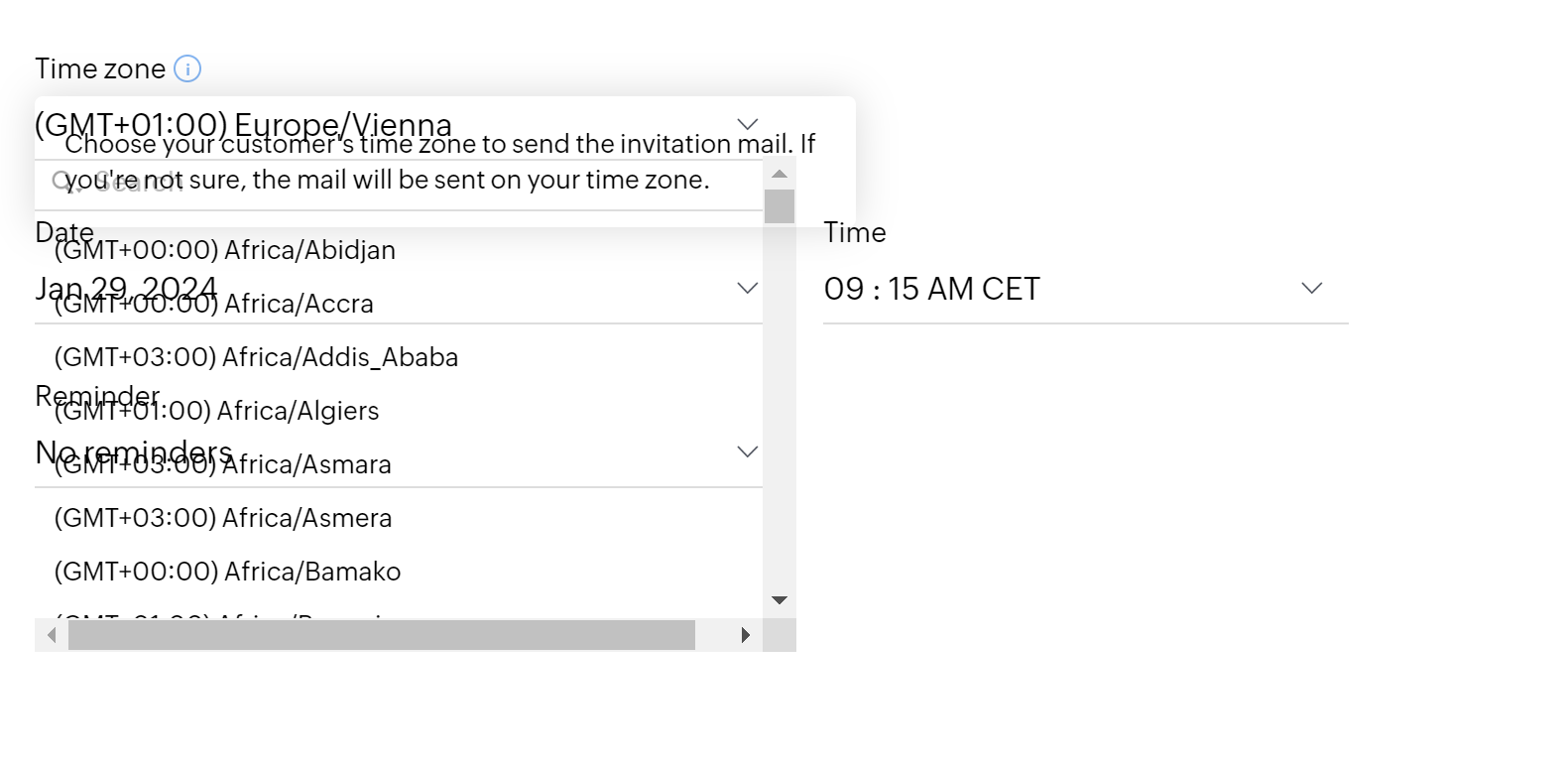Select Africa/Abidjan time zone
The height and width of the screenshot is (770, 1568).
tap(225, 250)
